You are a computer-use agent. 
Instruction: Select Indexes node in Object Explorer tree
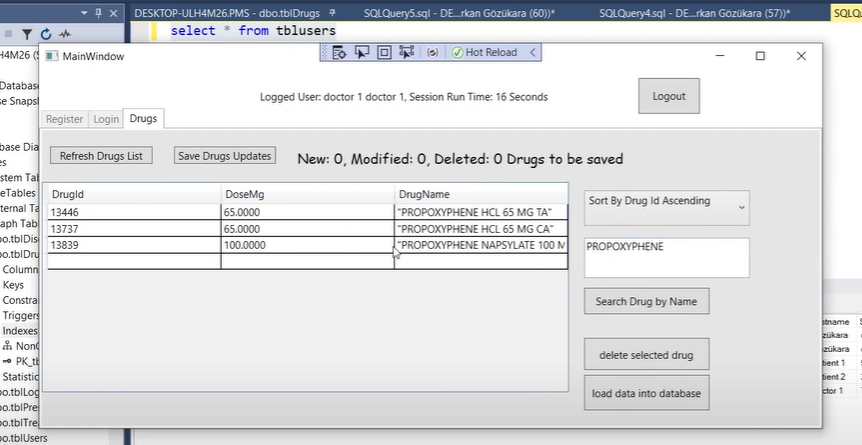click(20, 331)
